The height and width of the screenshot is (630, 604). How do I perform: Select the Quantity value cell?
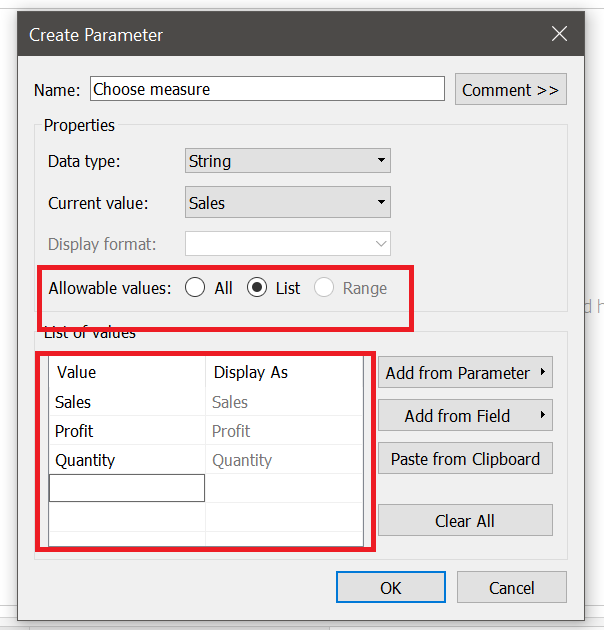pyautogui.click(x=126, y=460)
